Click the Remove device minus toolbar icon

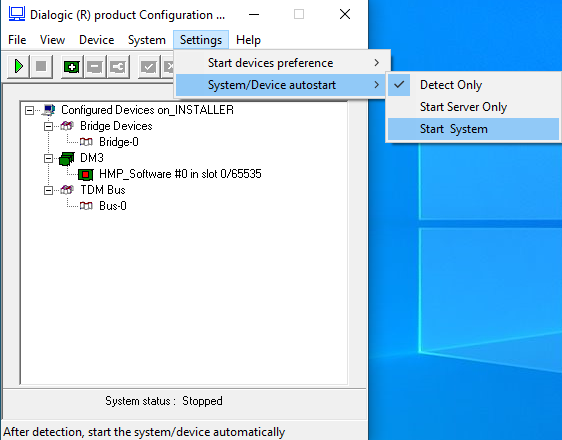pyautogui.click(x=95, y=67)
